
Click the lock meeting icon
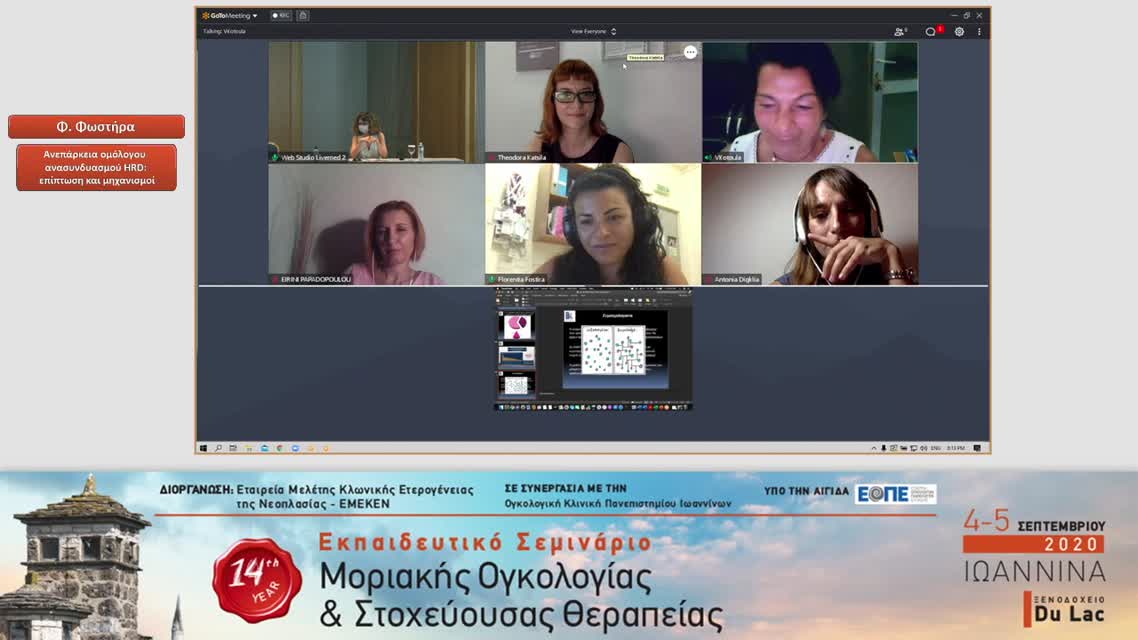tap(303, 16)
